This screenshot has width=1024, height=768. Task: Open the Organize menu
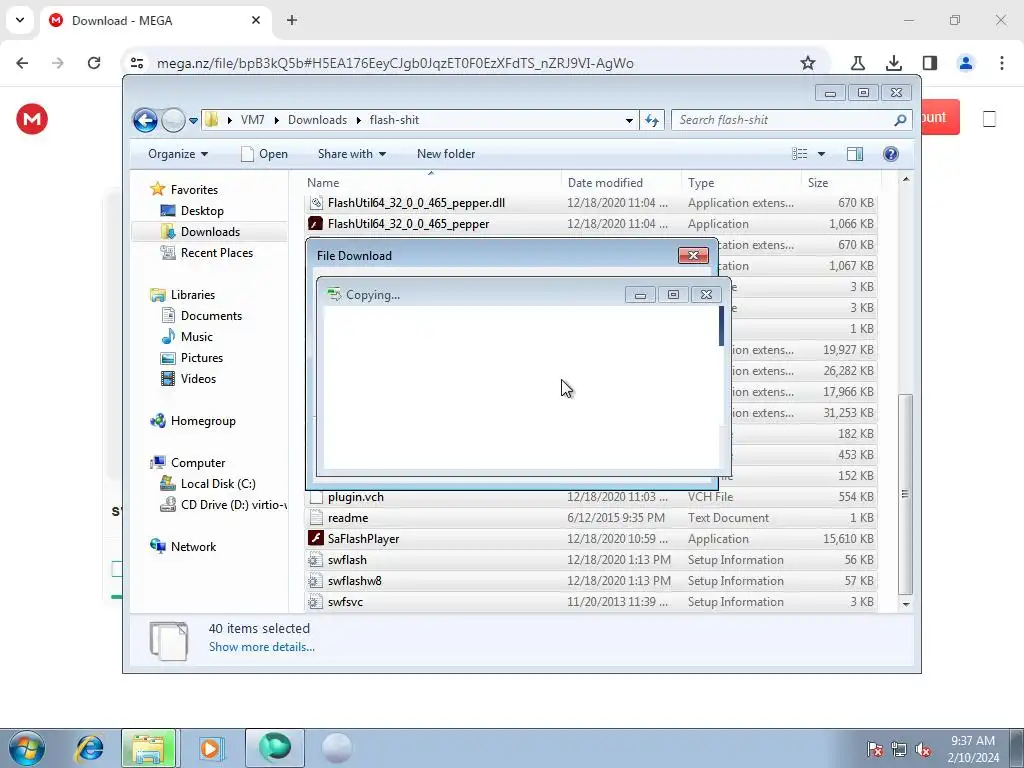pyautogui.click(x=178, y=154)
